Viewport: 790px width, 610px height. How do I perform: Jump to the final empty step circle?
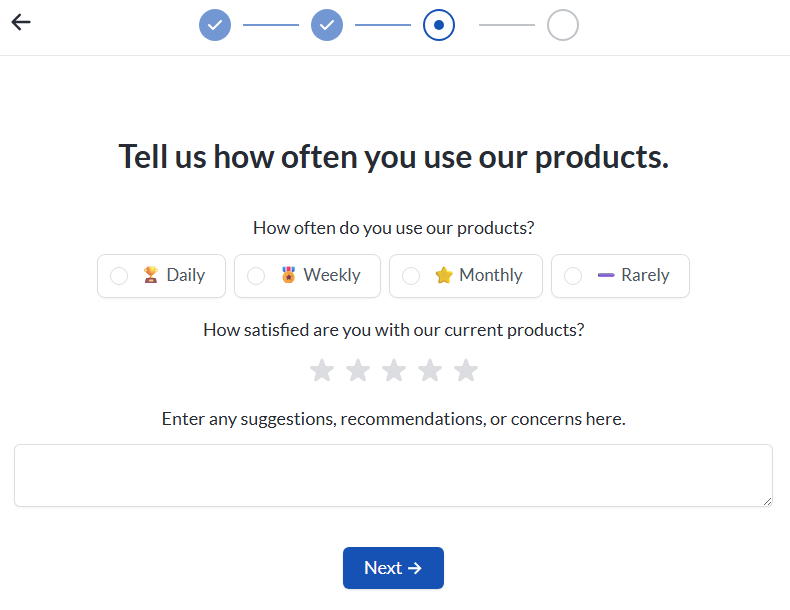click(563, 25)
